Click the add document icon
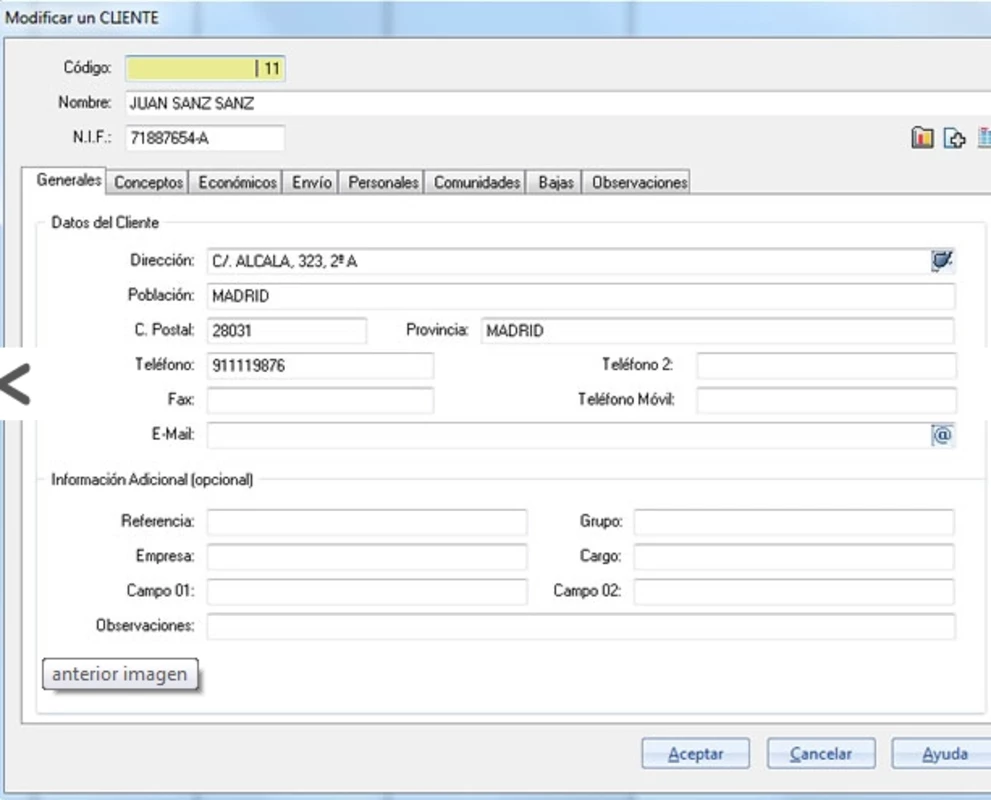Viewport: 991px width, 800px height. coord(954,137)
